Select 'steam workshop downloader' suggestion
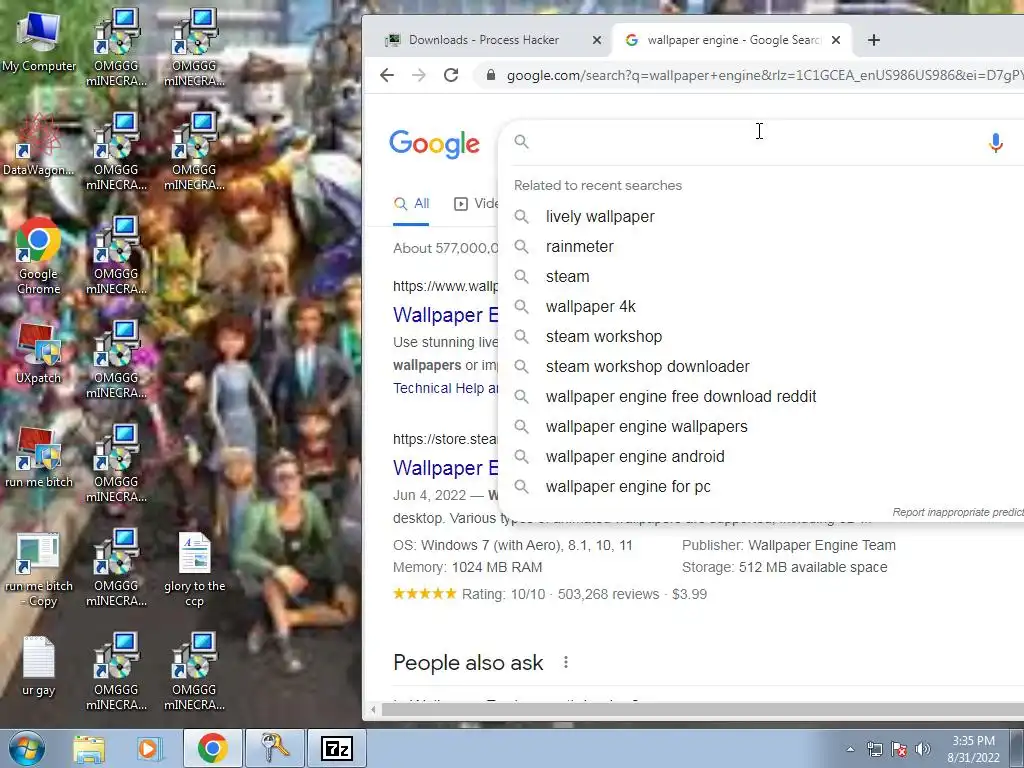Viewport: 1024px width, 768px height. pyautogui.click(x=647, y=367)
